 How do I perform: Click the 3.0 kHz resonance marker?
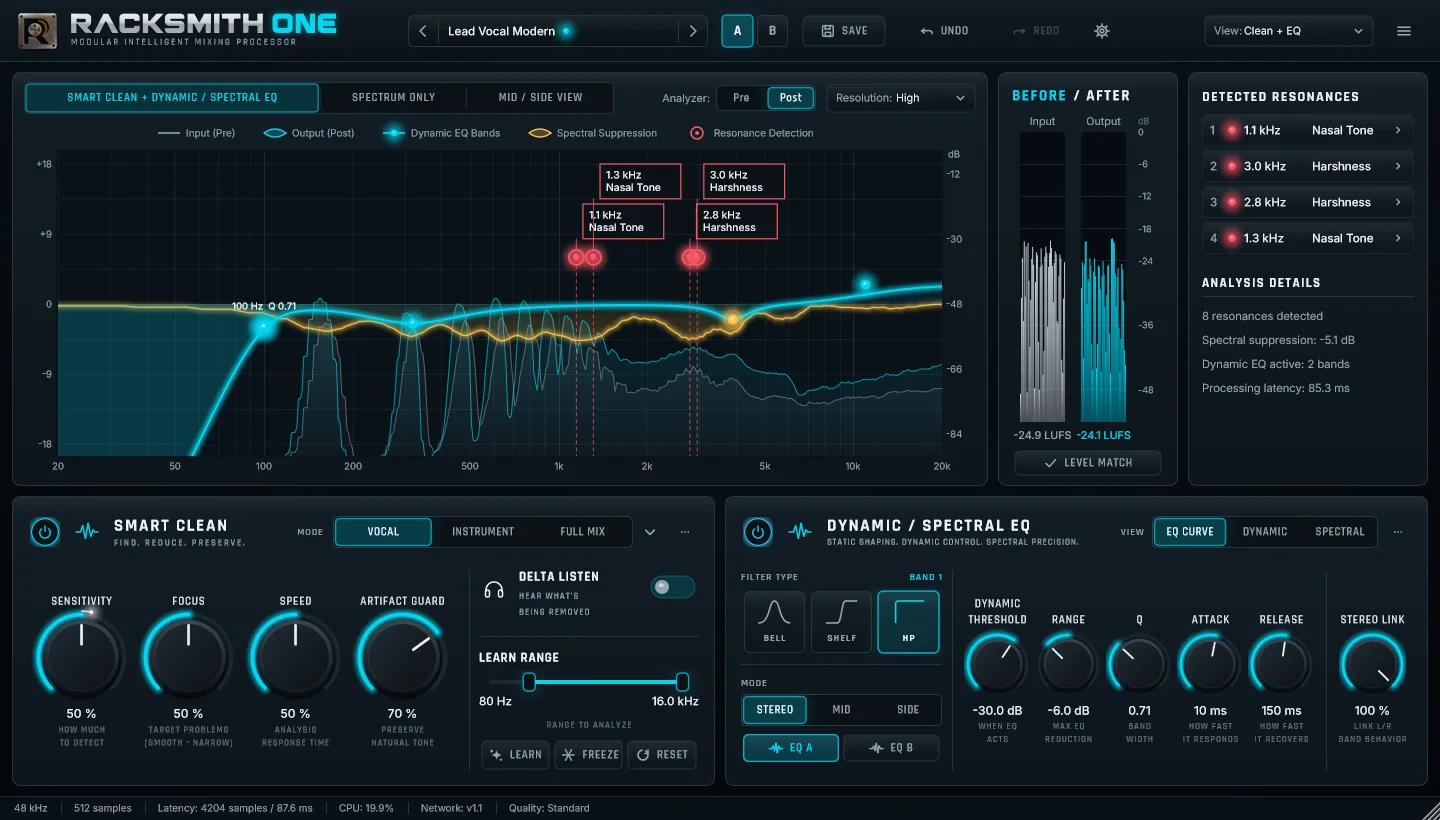pyautogui.click(x=699, y=257)
